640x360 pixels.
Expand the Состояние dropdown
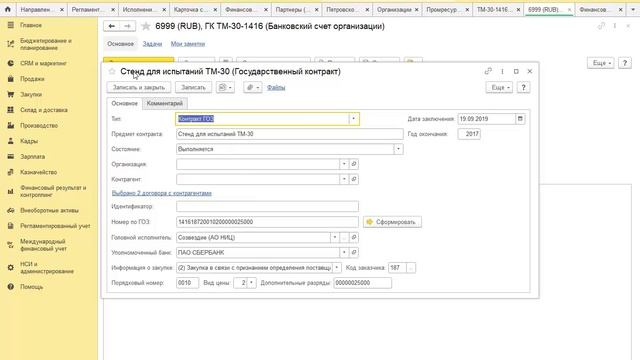coord(398,149)
